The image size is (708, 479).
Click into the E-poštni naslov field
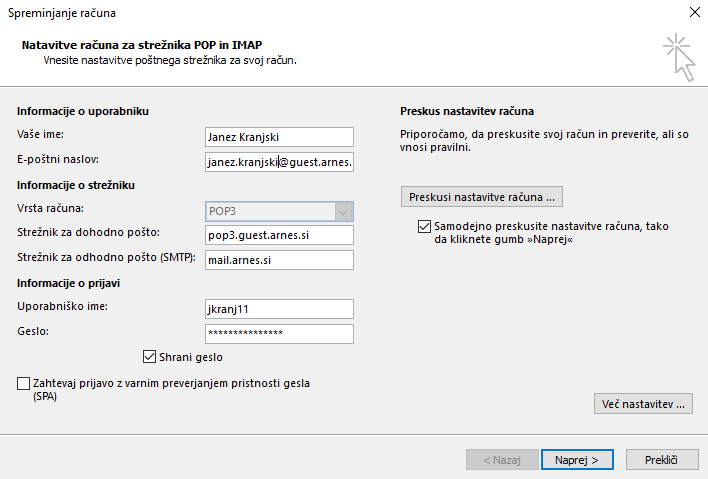pos(279,162)
